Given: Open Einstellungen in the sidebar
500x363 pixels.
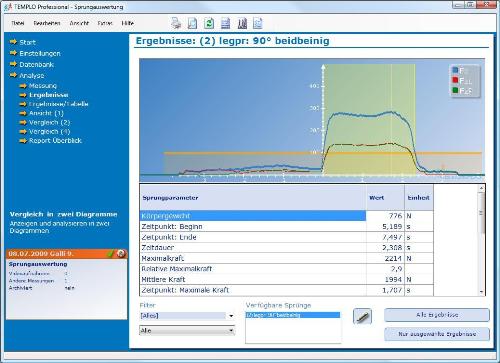Looking at the screenshot, I should (40, 53).
